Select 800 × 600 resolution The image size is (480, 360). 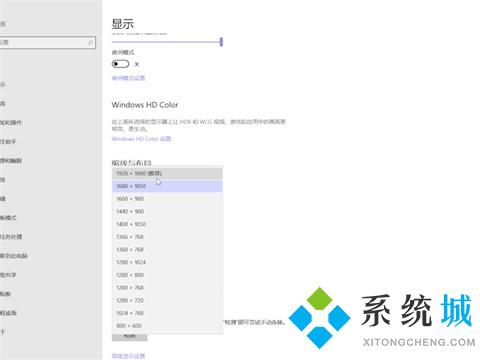coord(167,325)
